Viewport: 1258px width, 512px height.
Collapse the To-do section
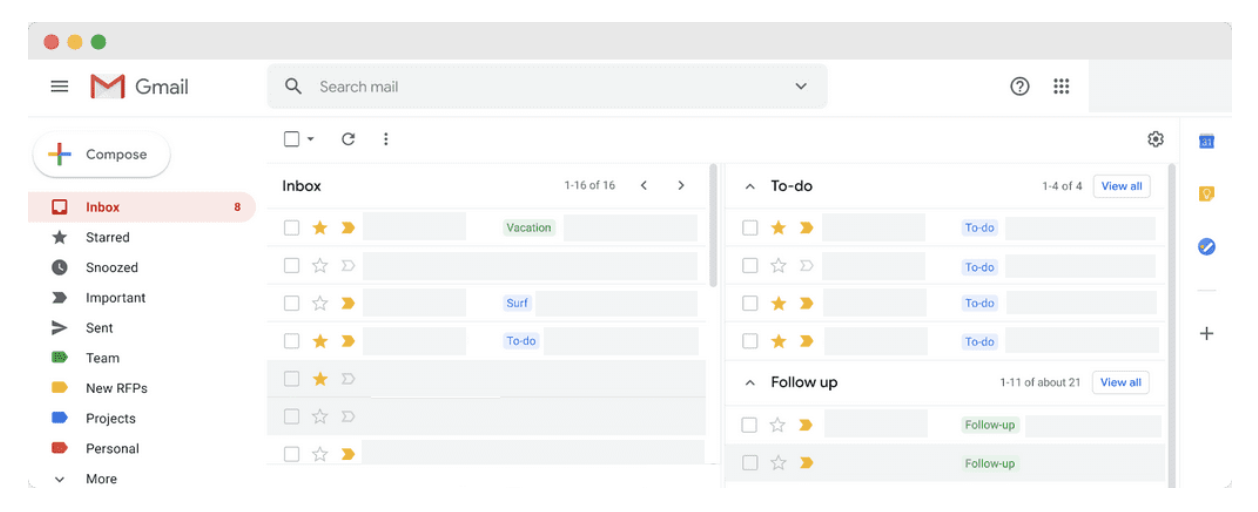tap(749, 186)
